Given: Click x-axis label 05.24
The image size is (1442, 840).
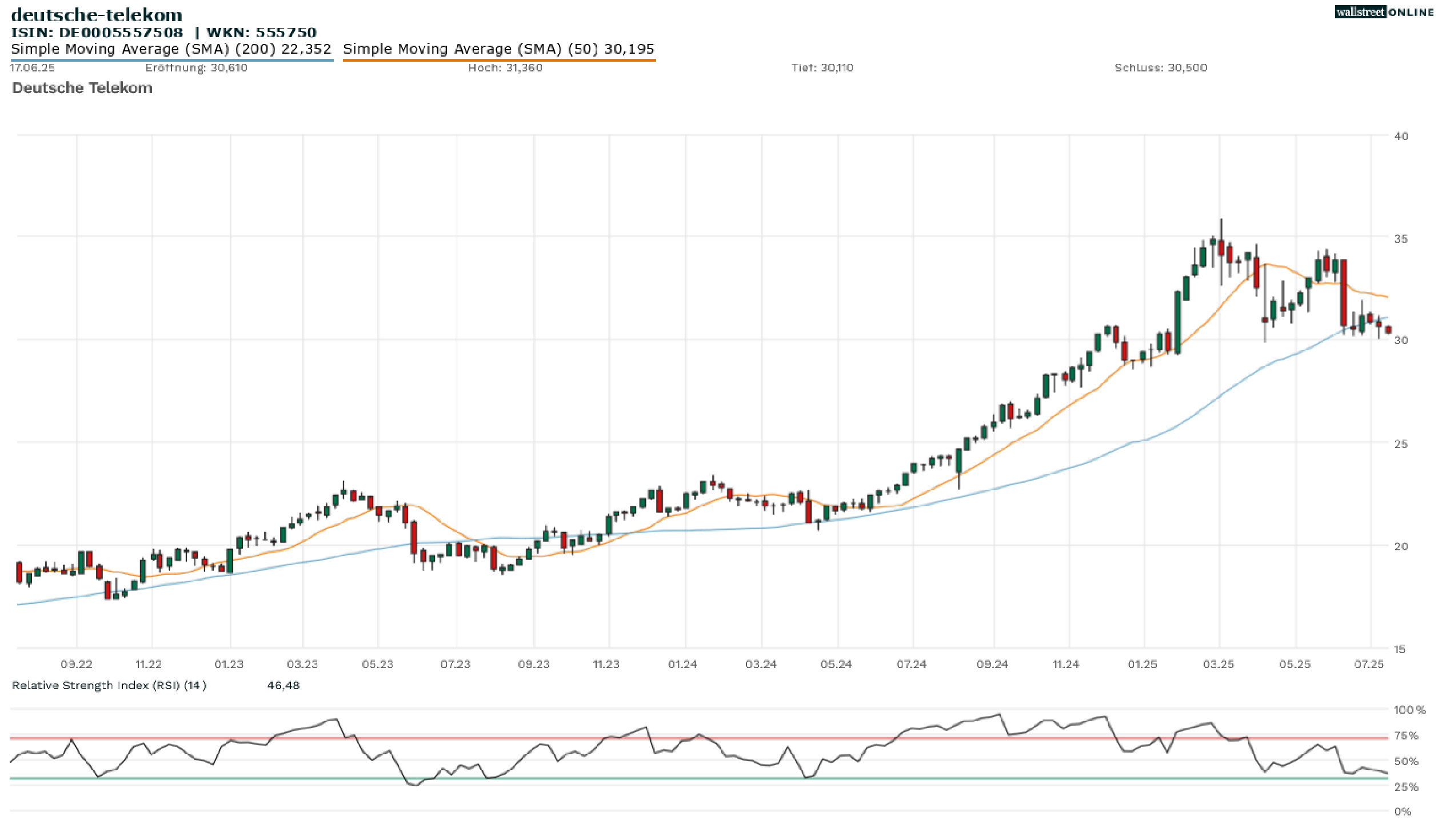Looking at the screenshot, I should pyautogui.click(x=836, y=665).
